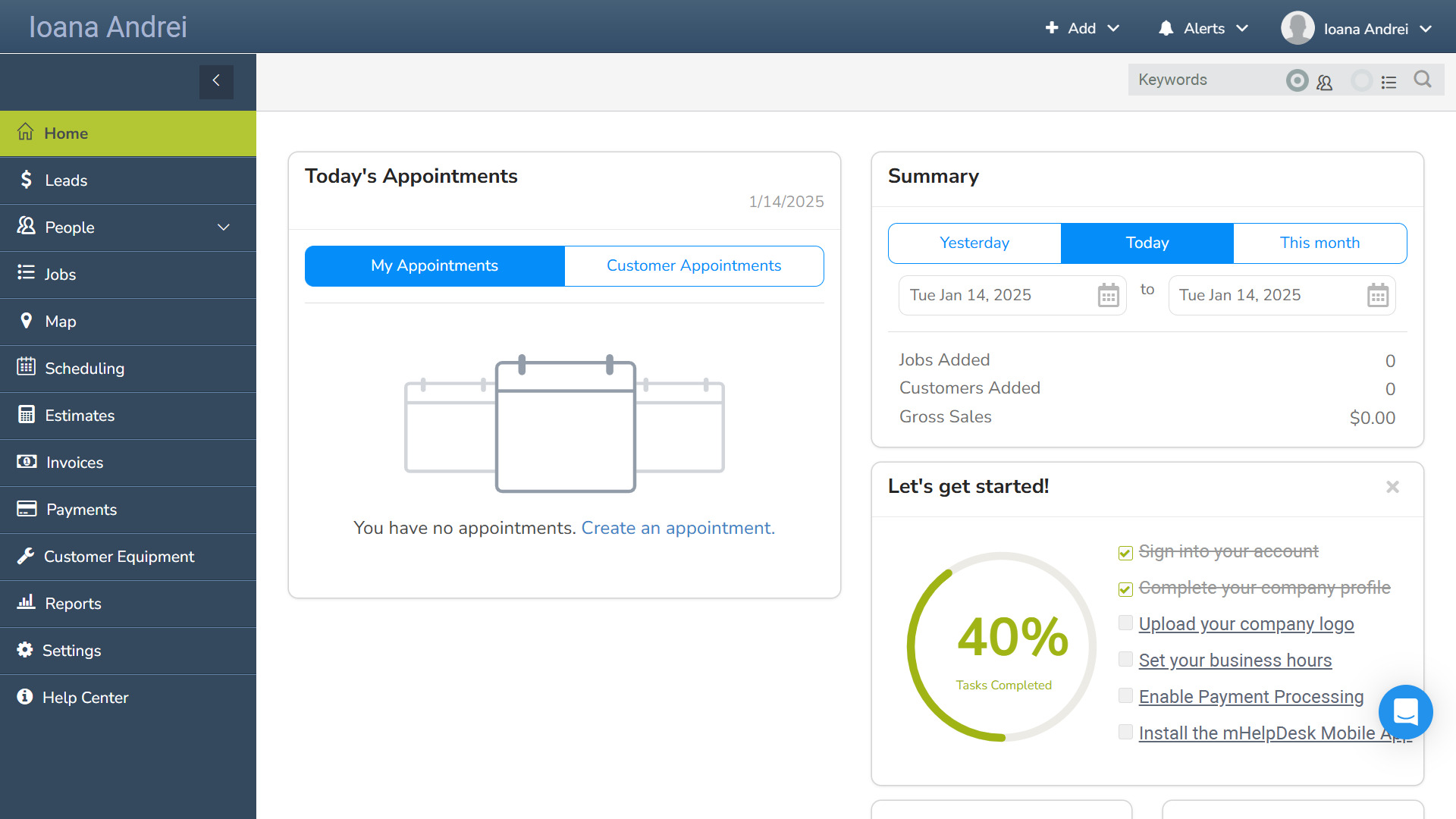
Task: Open the Scheduling calendar from the sidebar
Action: (x=84, y=369)
